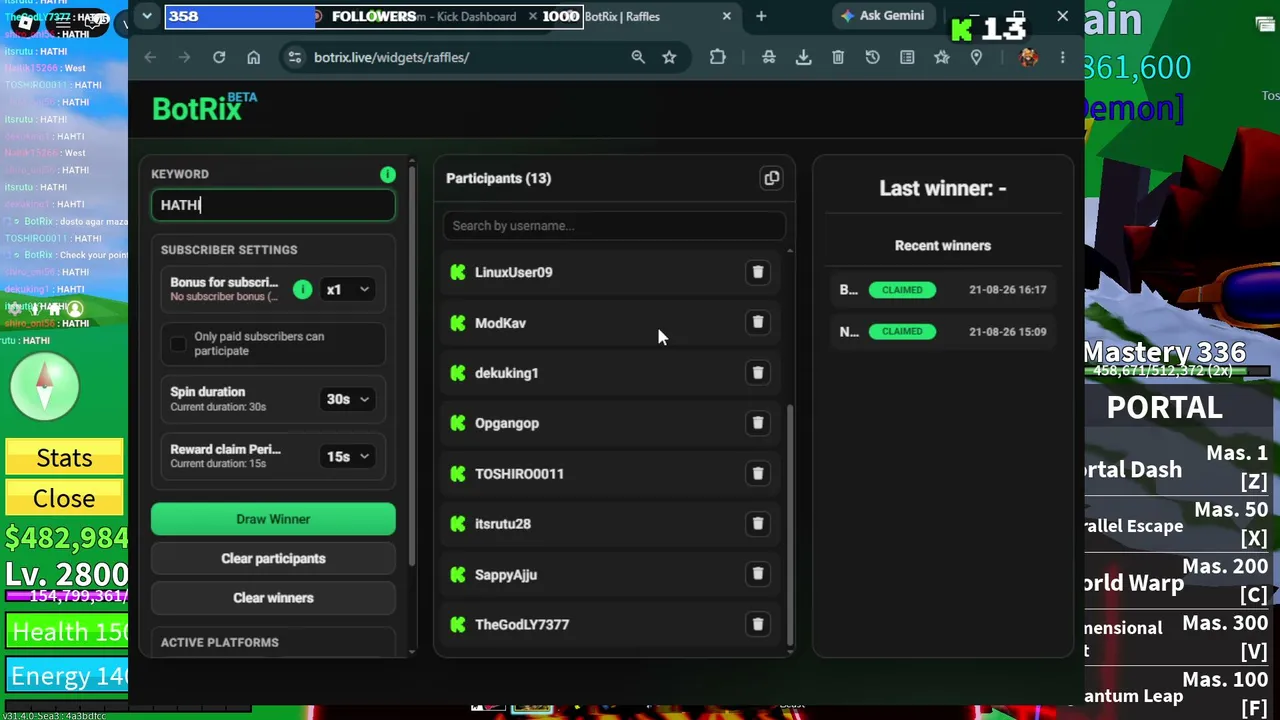Click the Keyword input field

[273, 205]
